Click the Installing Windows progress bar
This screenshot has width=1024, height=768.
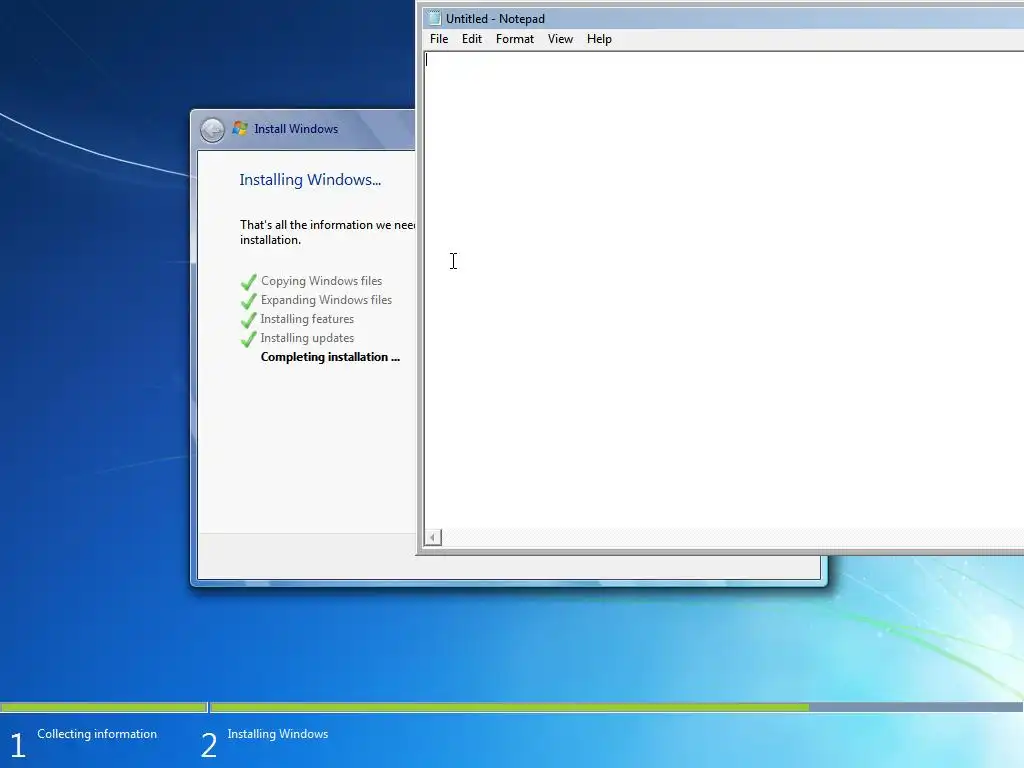click(x=616, y=707)
